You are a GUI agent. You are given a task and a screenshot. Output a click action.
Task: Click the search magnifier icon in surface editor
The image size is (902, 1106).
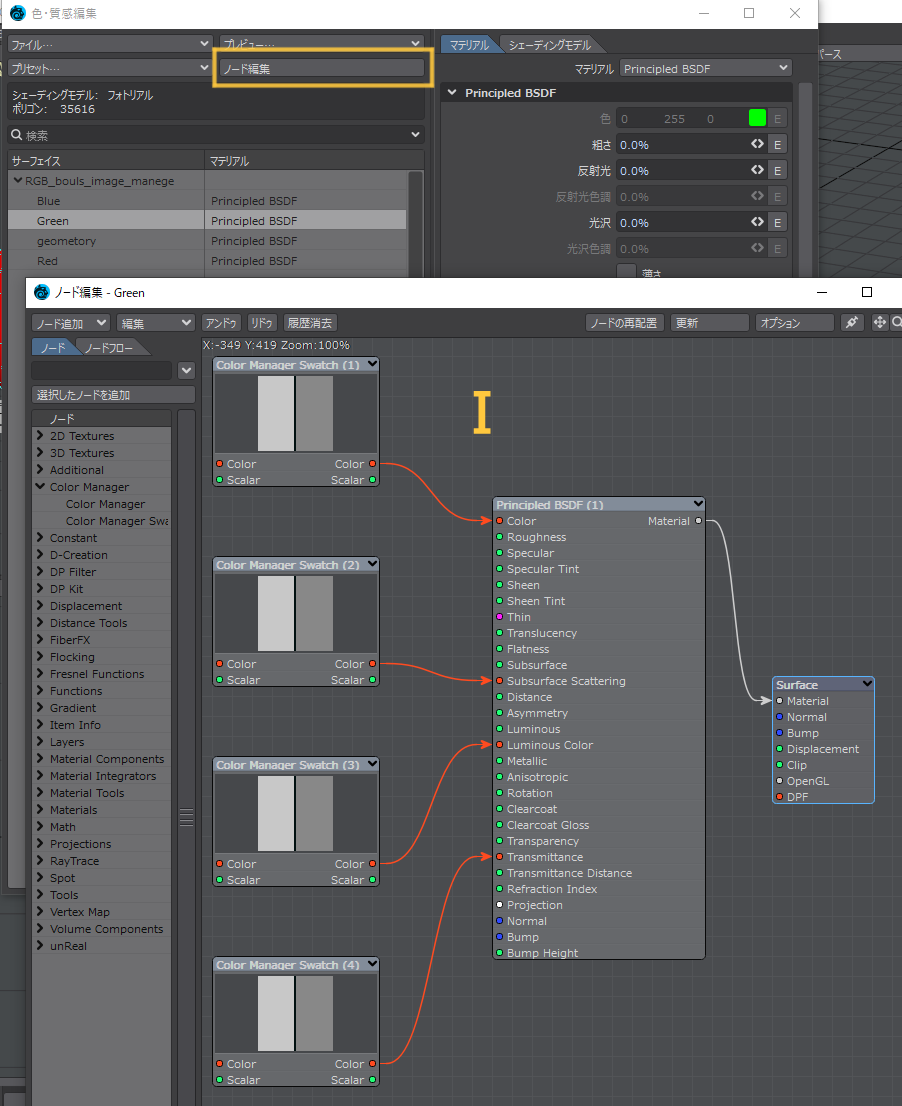point(16,135)
